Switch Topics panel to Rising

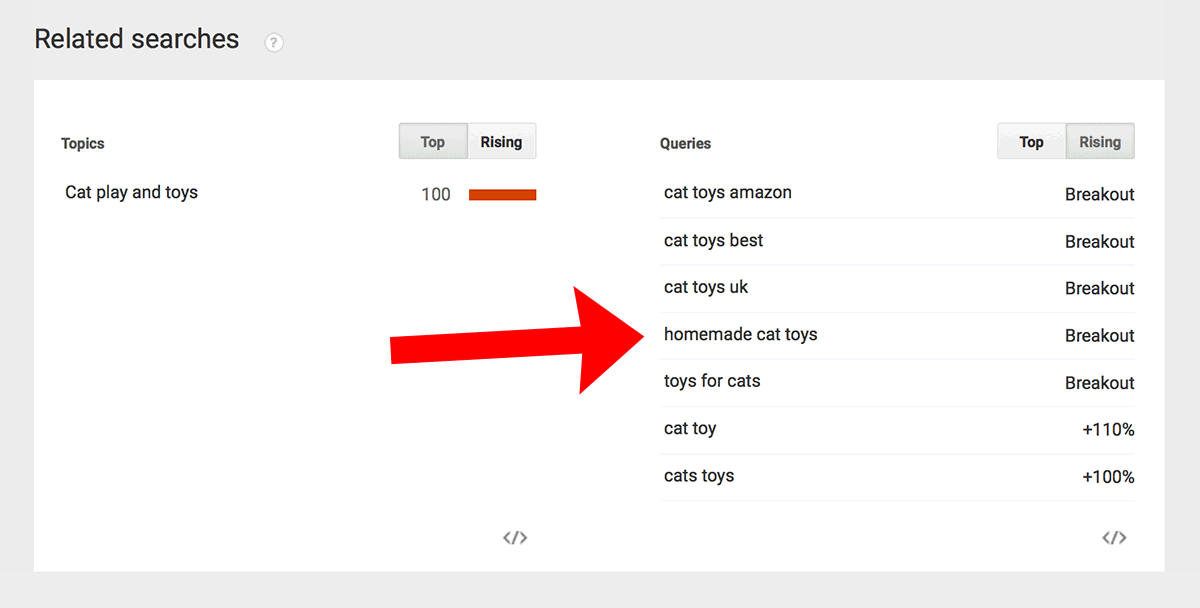(501, 141)
